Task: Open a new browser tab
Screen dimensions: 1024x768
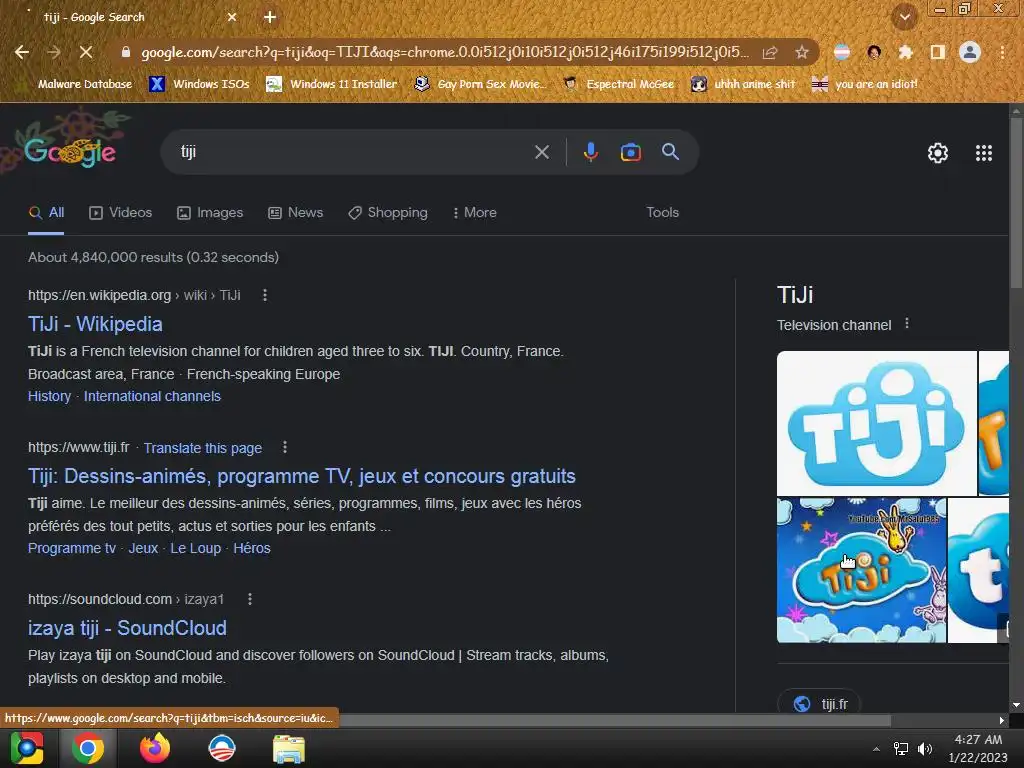Action: pos(270,17)
